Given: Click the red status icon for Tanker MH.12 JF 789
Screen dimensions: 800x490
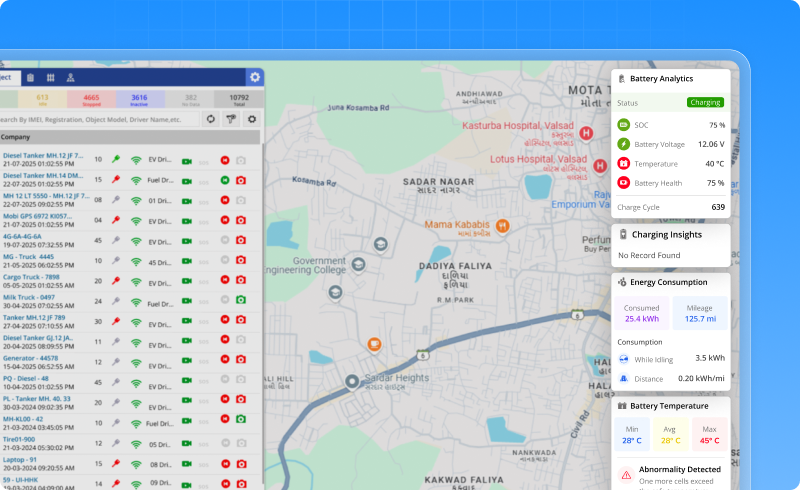Looking at the screenshot, I should click(225, 320).
